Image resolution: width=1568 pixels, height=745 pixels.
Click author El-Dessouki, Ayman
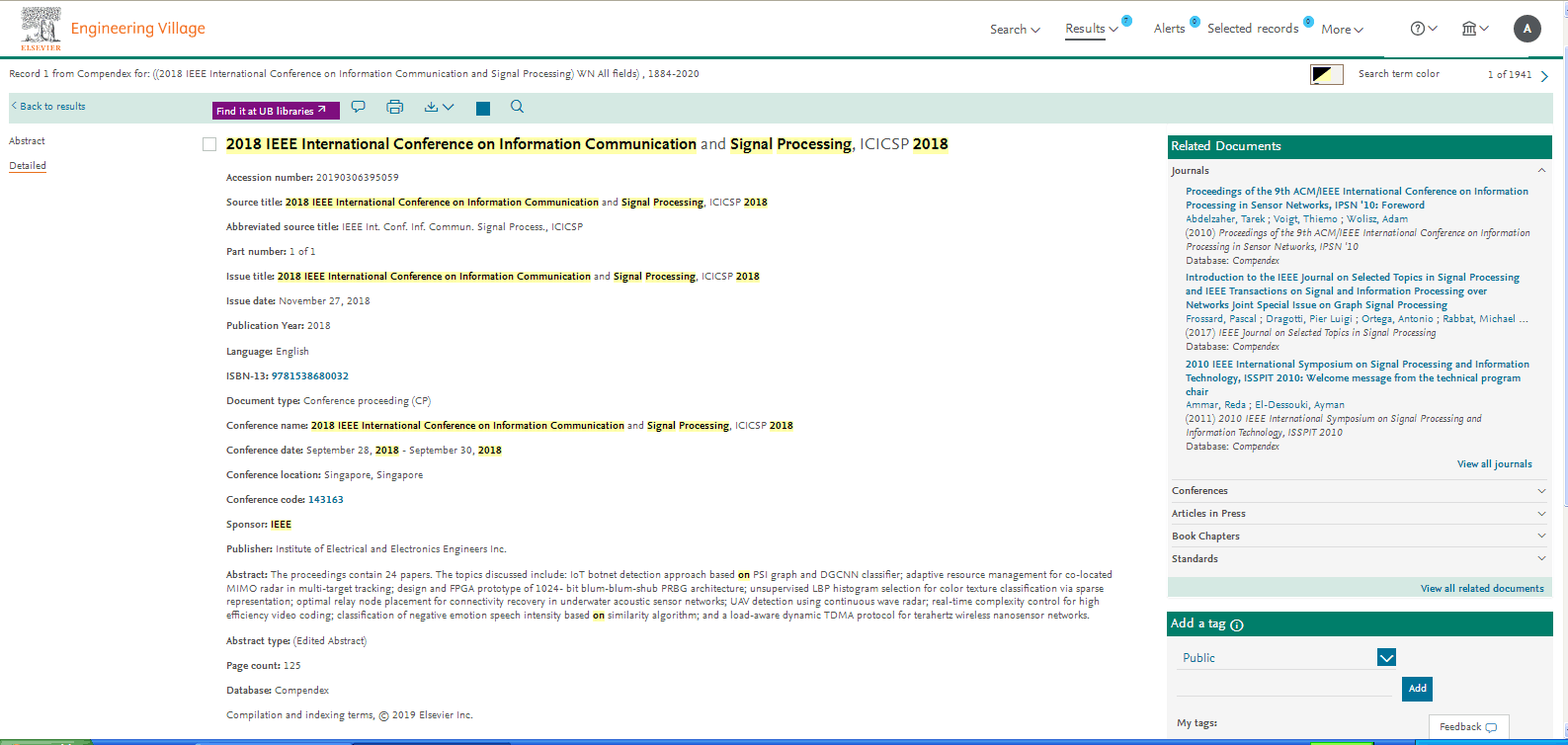pos(1300,405)
